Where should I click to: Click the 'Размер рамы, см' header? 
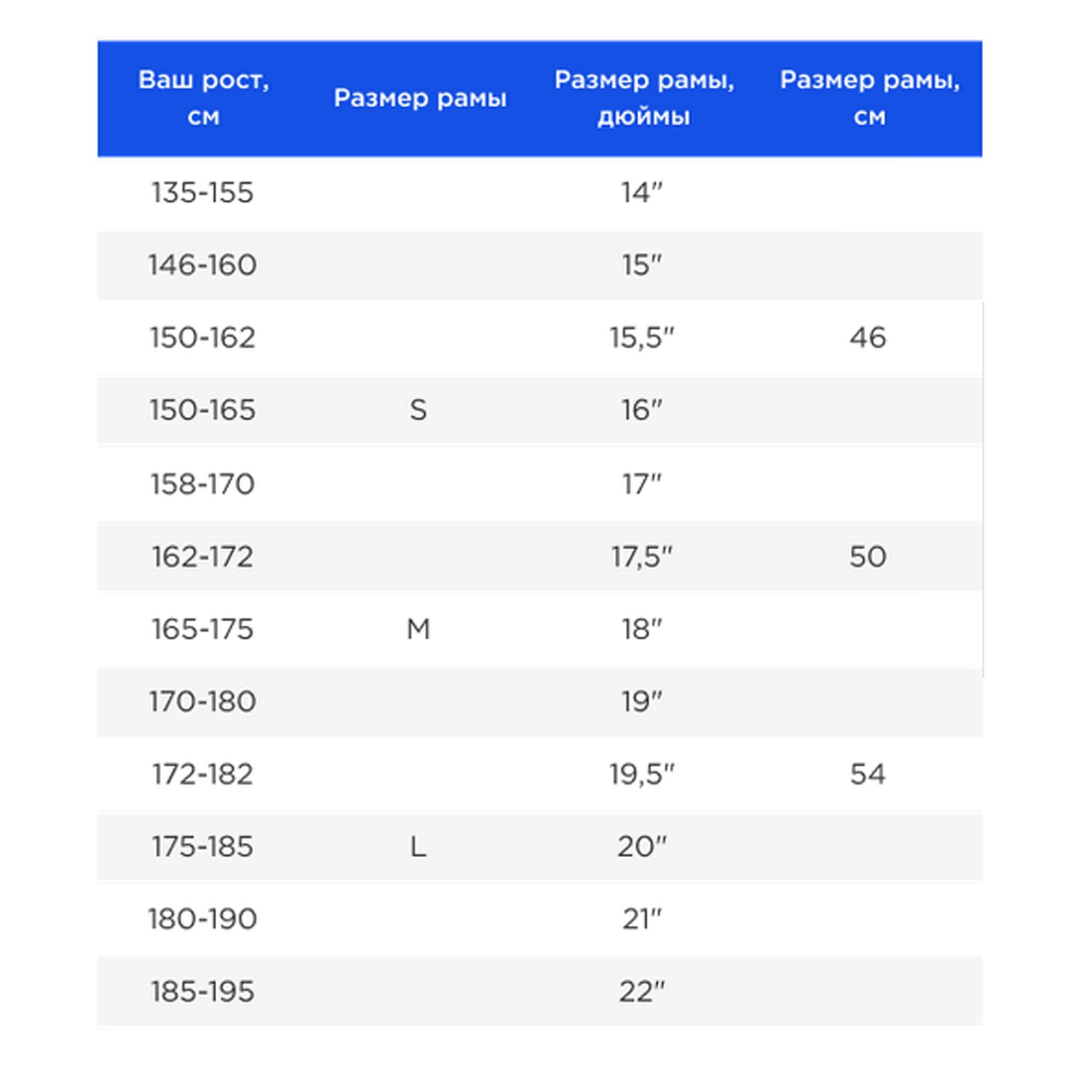[x=870, y=98]
